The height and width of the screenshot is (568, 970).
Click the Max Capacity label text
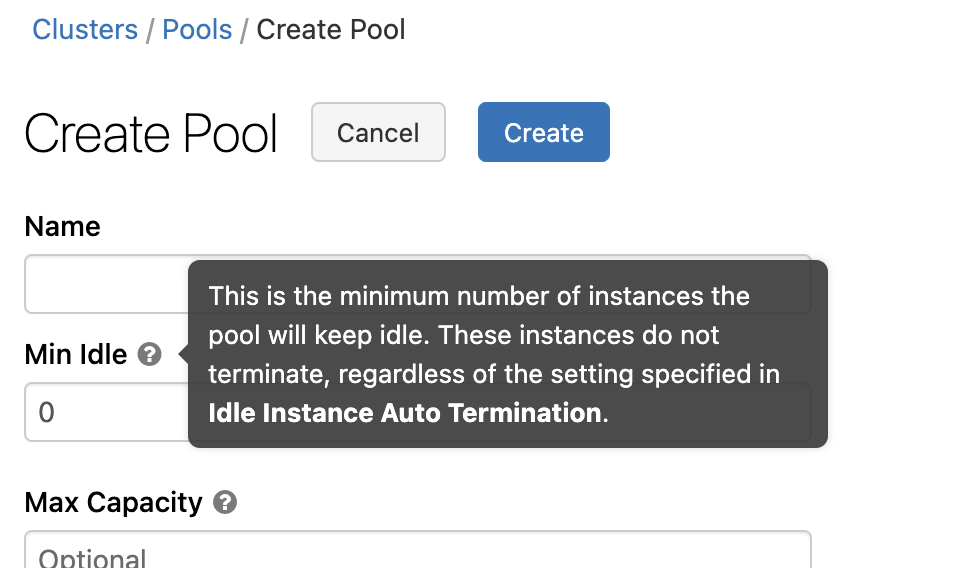click(x=113, y=502)
